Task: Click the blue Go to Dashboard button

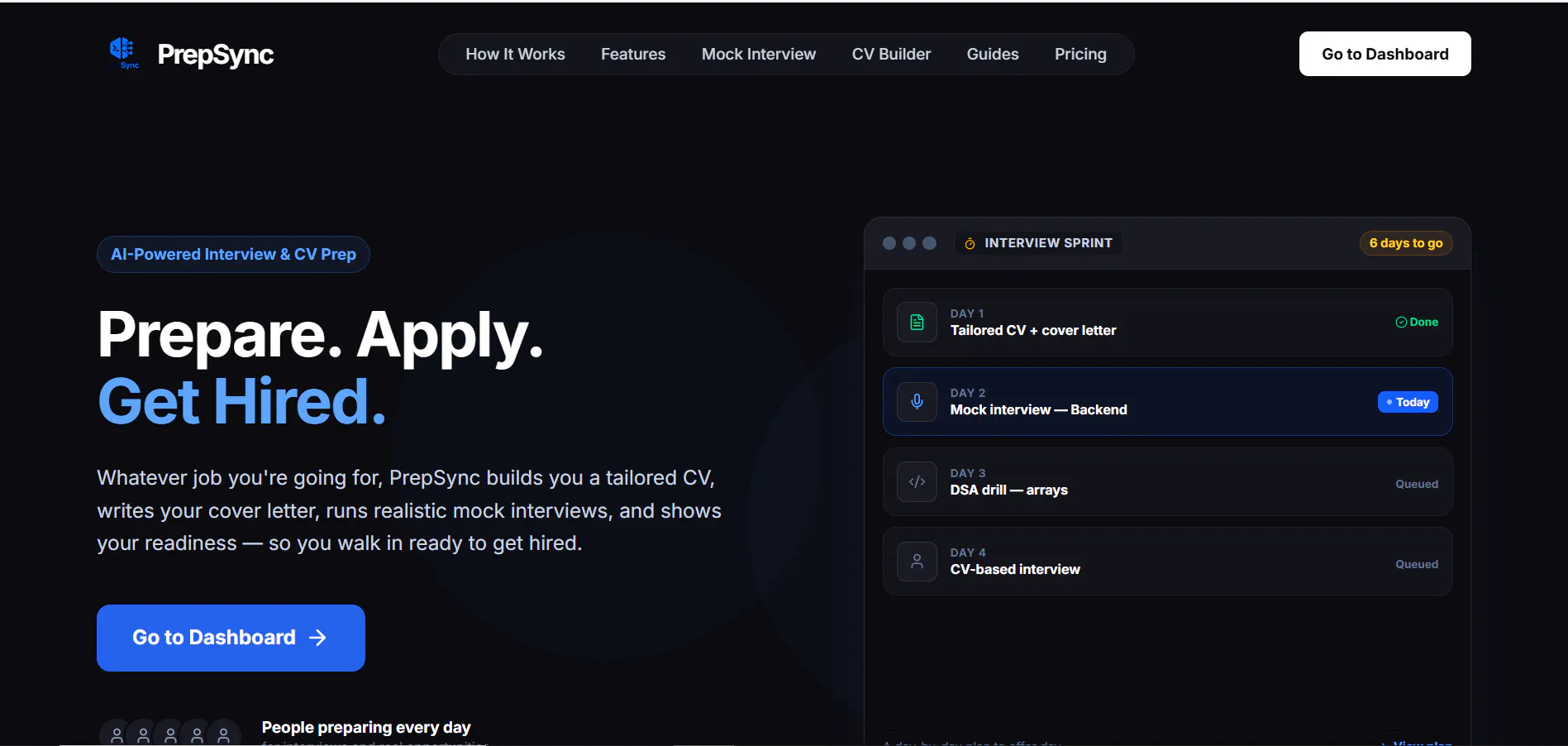Action: point(231,638)
